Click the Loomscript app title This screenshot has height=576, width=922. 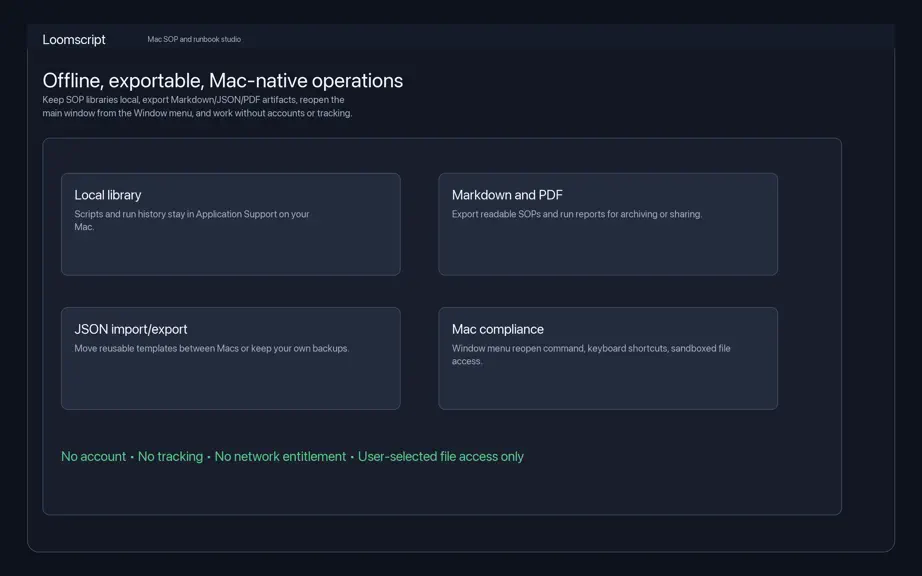click(74, 39)
